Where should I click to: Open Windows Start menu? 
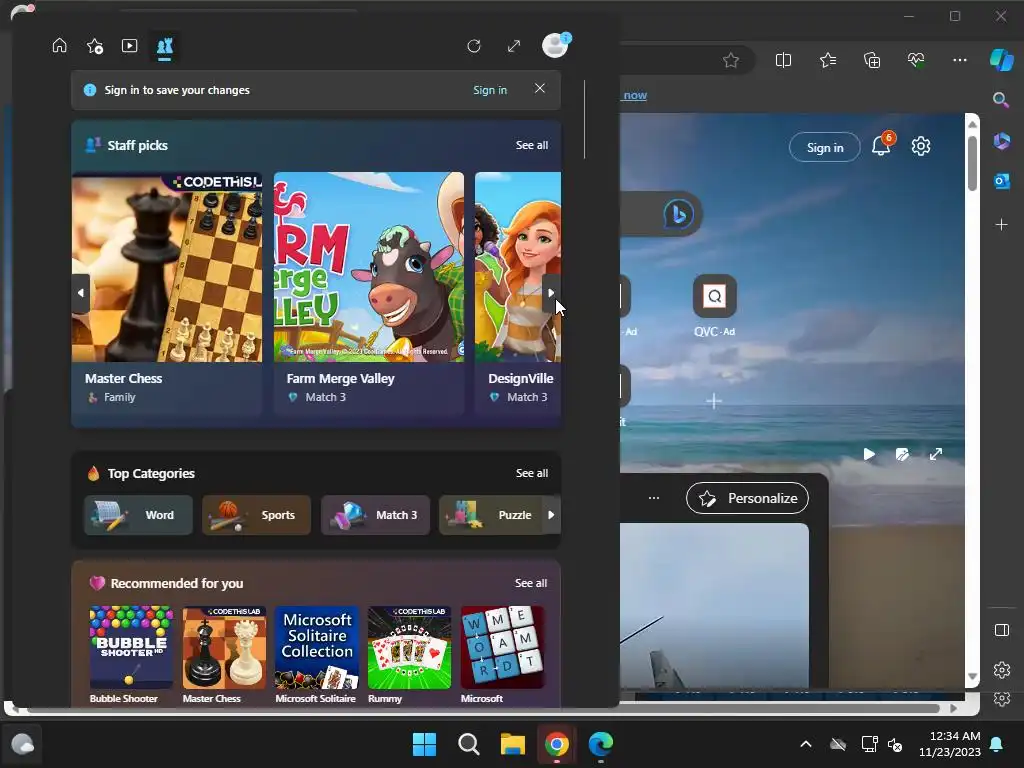pyautogui.click(x=424, y=744)
